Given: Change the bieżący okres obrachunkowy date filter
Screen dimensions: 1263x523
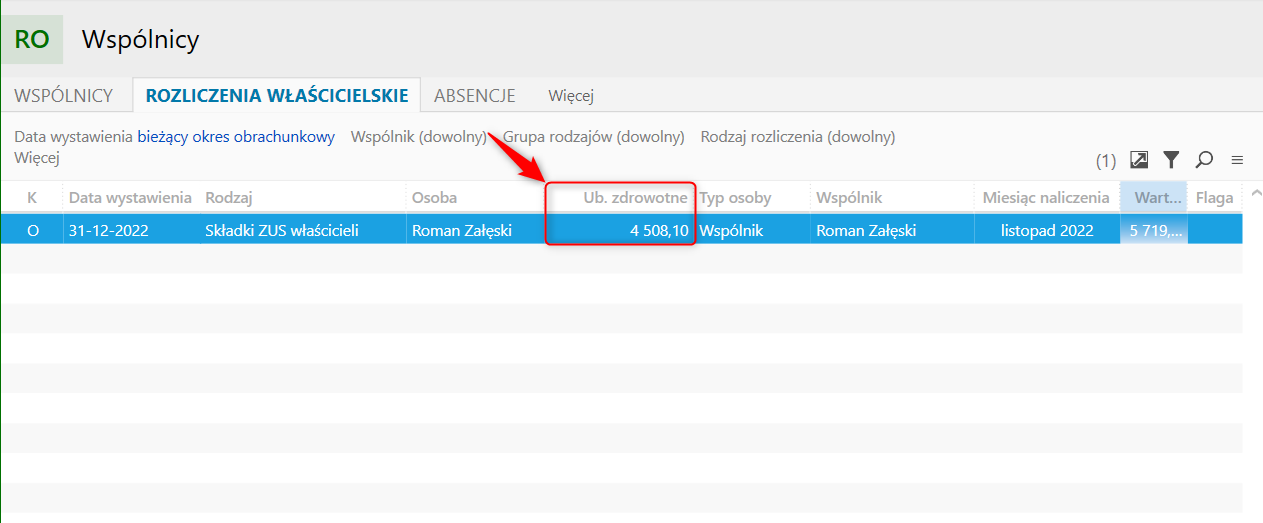Looking at the screenshot, I should (x=236, y=137).
